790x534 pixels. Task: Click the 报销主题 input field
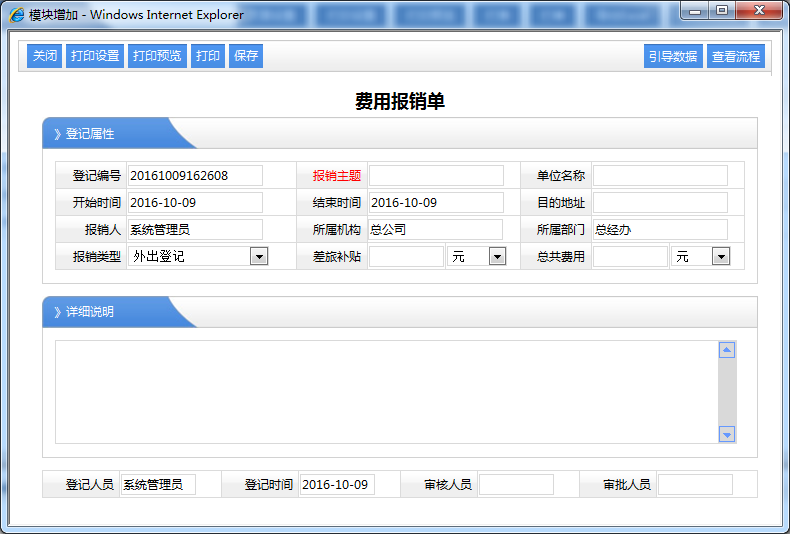point(436,176)
